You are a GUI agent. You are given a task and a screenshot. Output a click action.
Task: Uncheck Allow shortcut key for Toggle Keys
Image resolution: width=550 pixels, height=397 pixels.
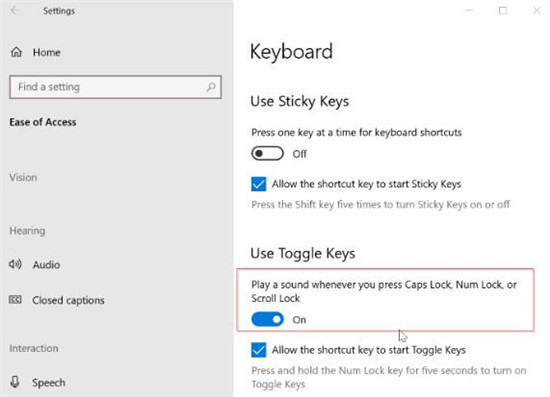click(x=259, y=350)
